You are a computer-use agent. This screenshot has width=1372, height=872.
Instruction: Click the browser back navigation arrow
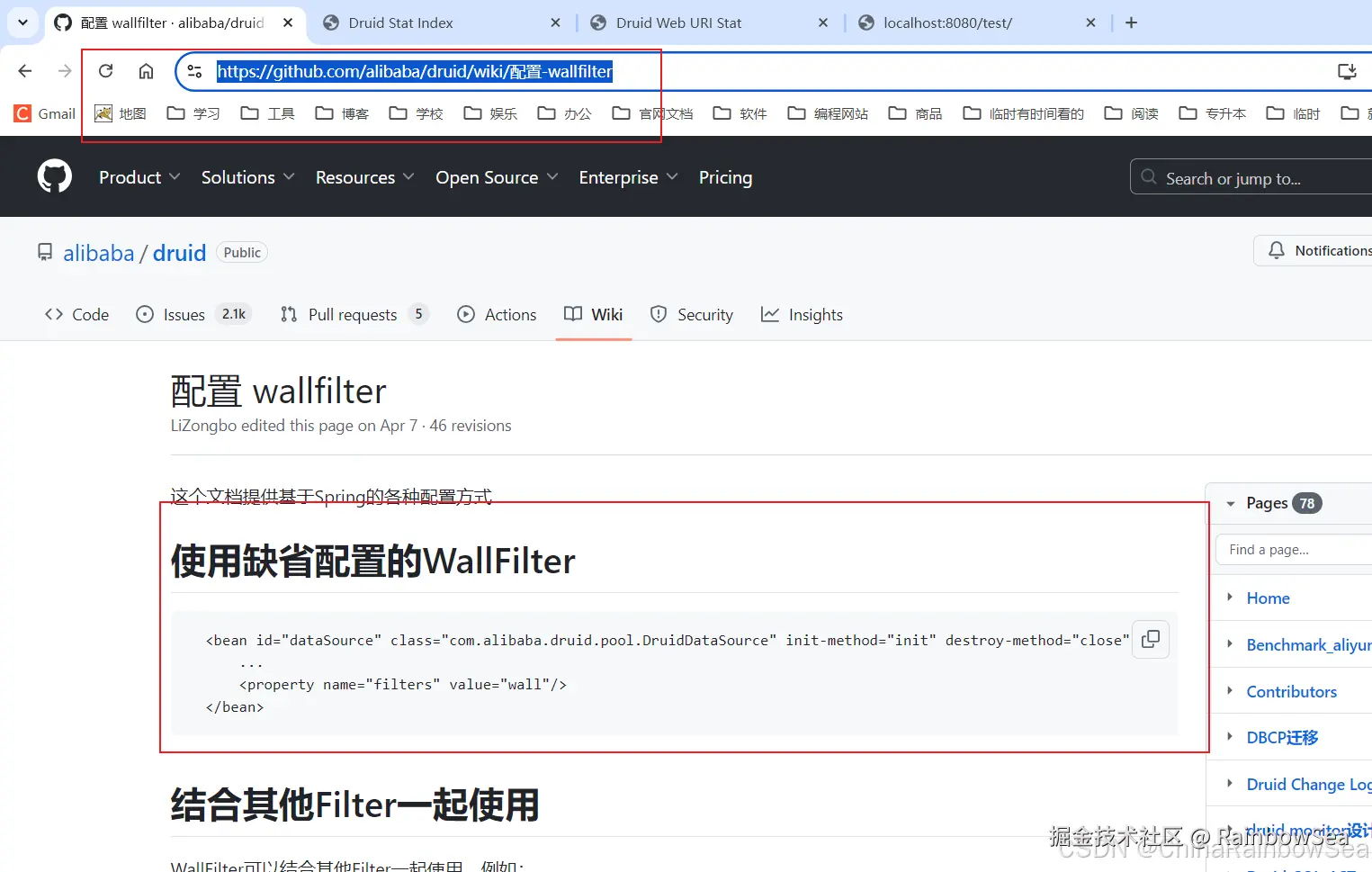[x=24, y=70]
